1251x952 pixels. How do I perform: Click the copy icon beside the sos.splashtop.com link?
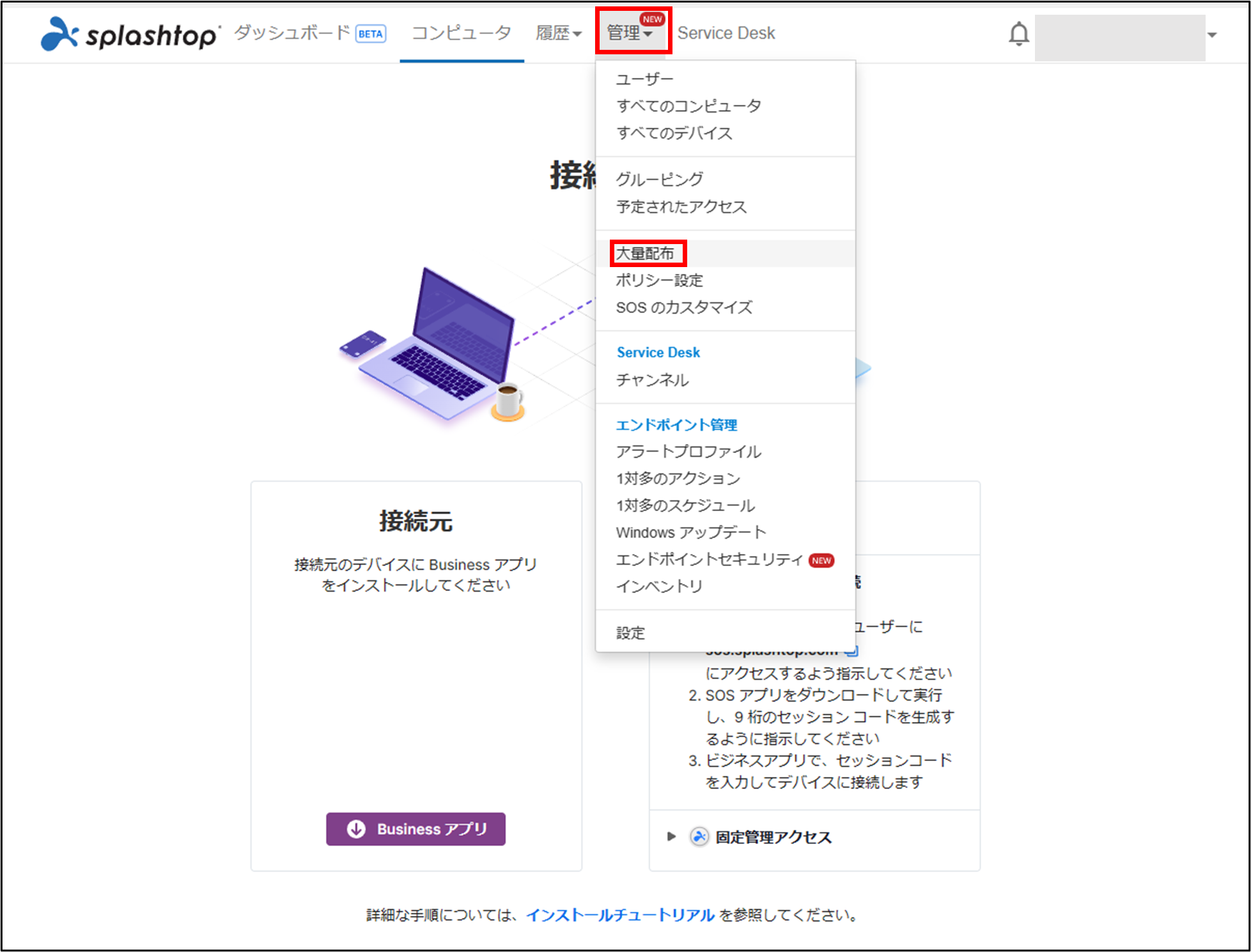click(851, 652)
